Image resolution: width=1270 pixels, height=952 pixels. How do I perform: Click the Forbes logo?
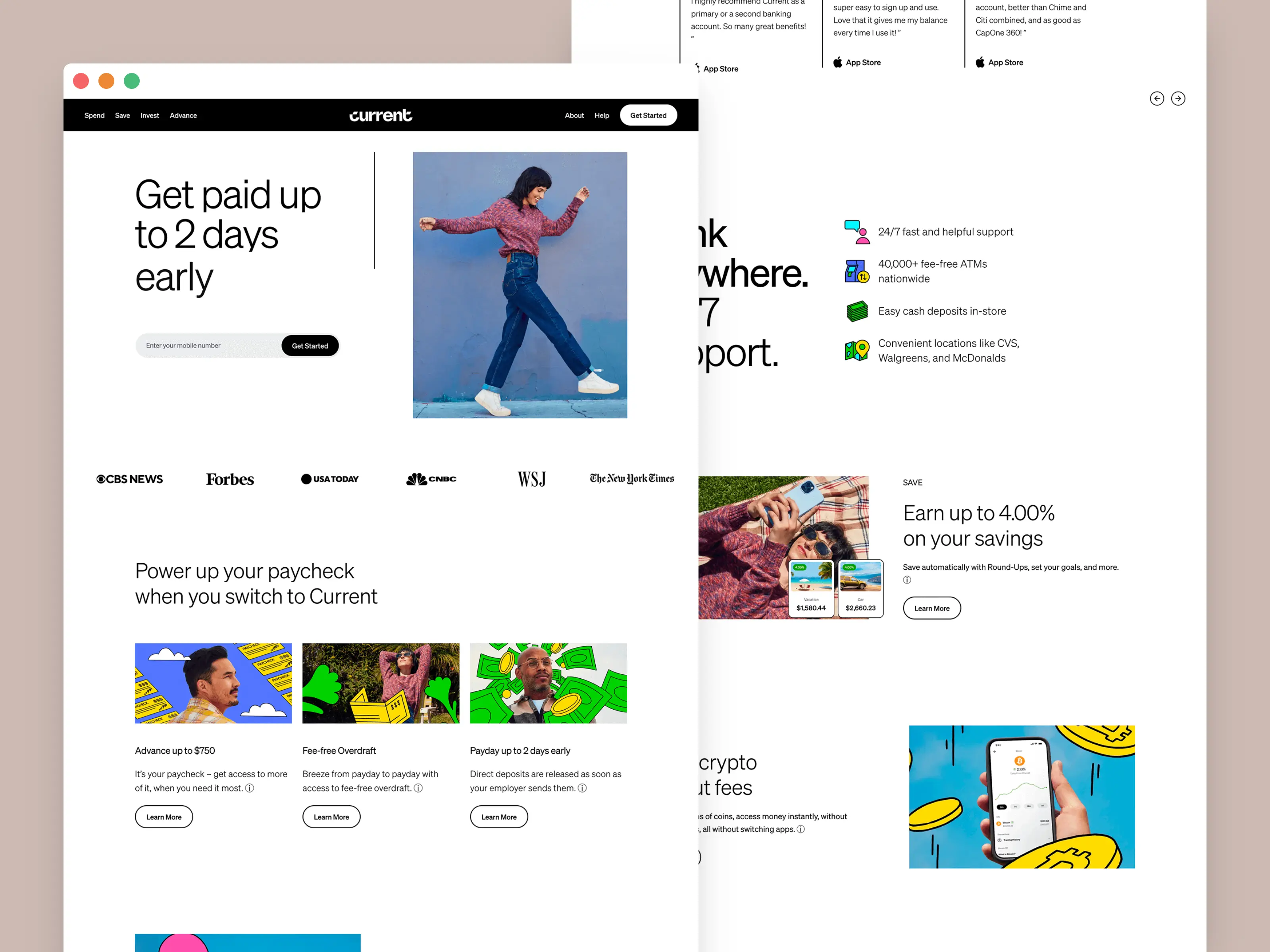coord(230,479)
